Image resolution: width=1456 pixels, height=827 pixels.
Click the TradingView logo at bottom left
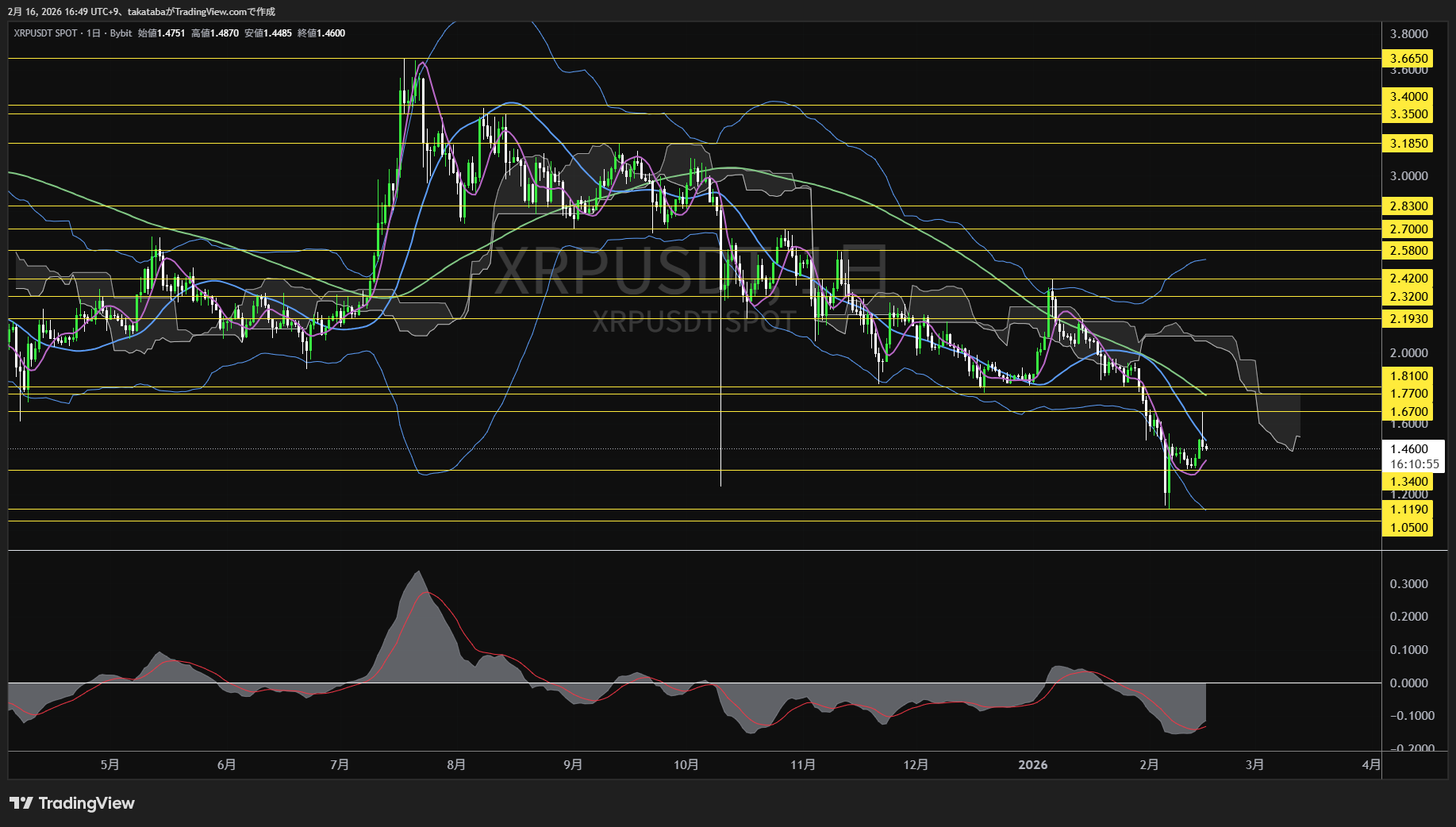click(x=72, y=803)
